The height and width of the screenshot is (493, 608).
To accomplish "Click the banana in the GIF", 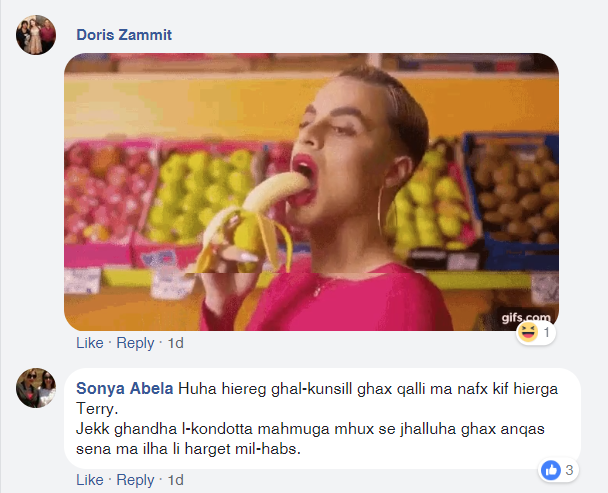I will (x=245, y=225).
